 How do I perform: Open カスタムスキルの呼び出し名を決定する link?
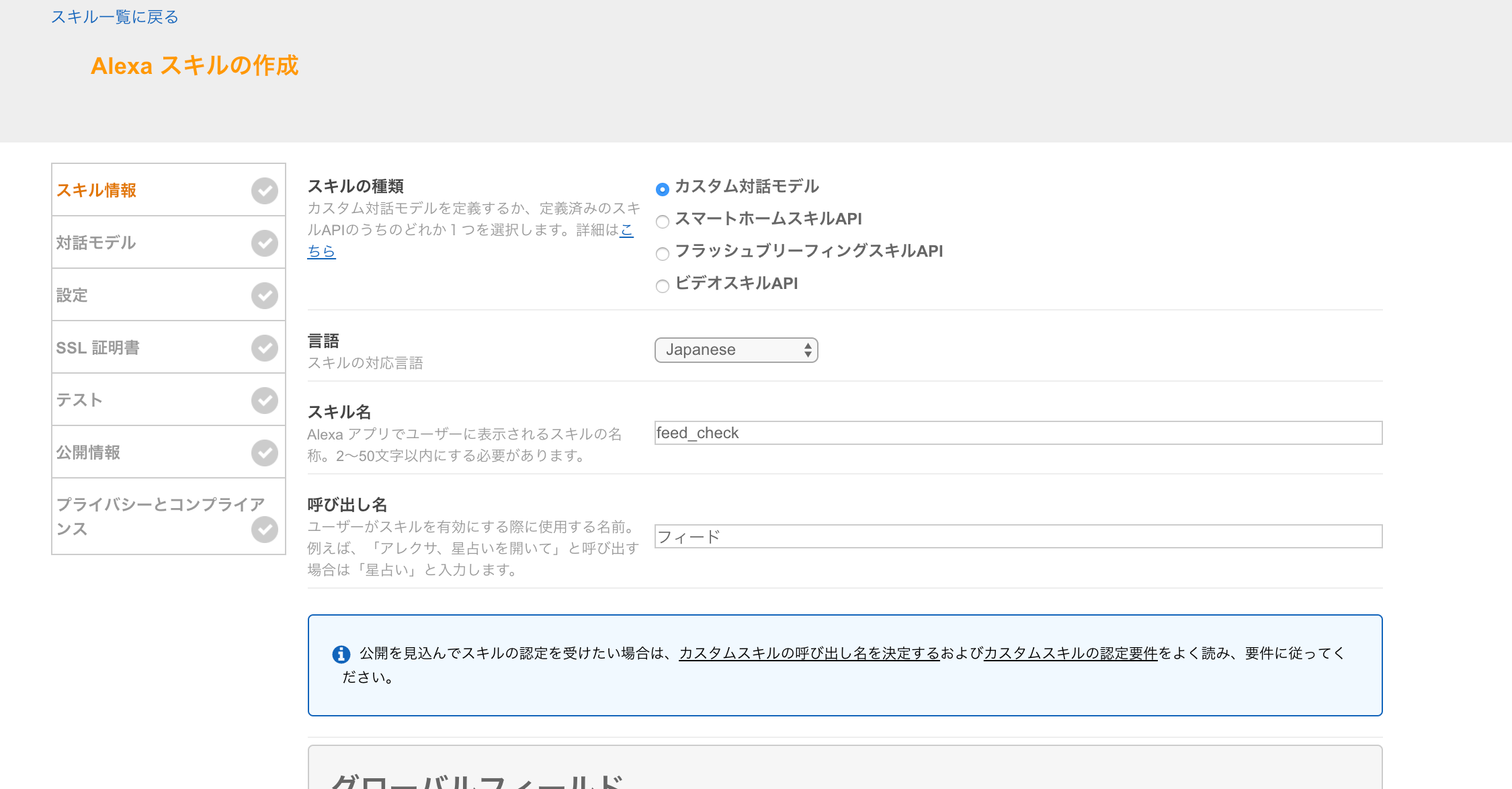tap(809, 653)
